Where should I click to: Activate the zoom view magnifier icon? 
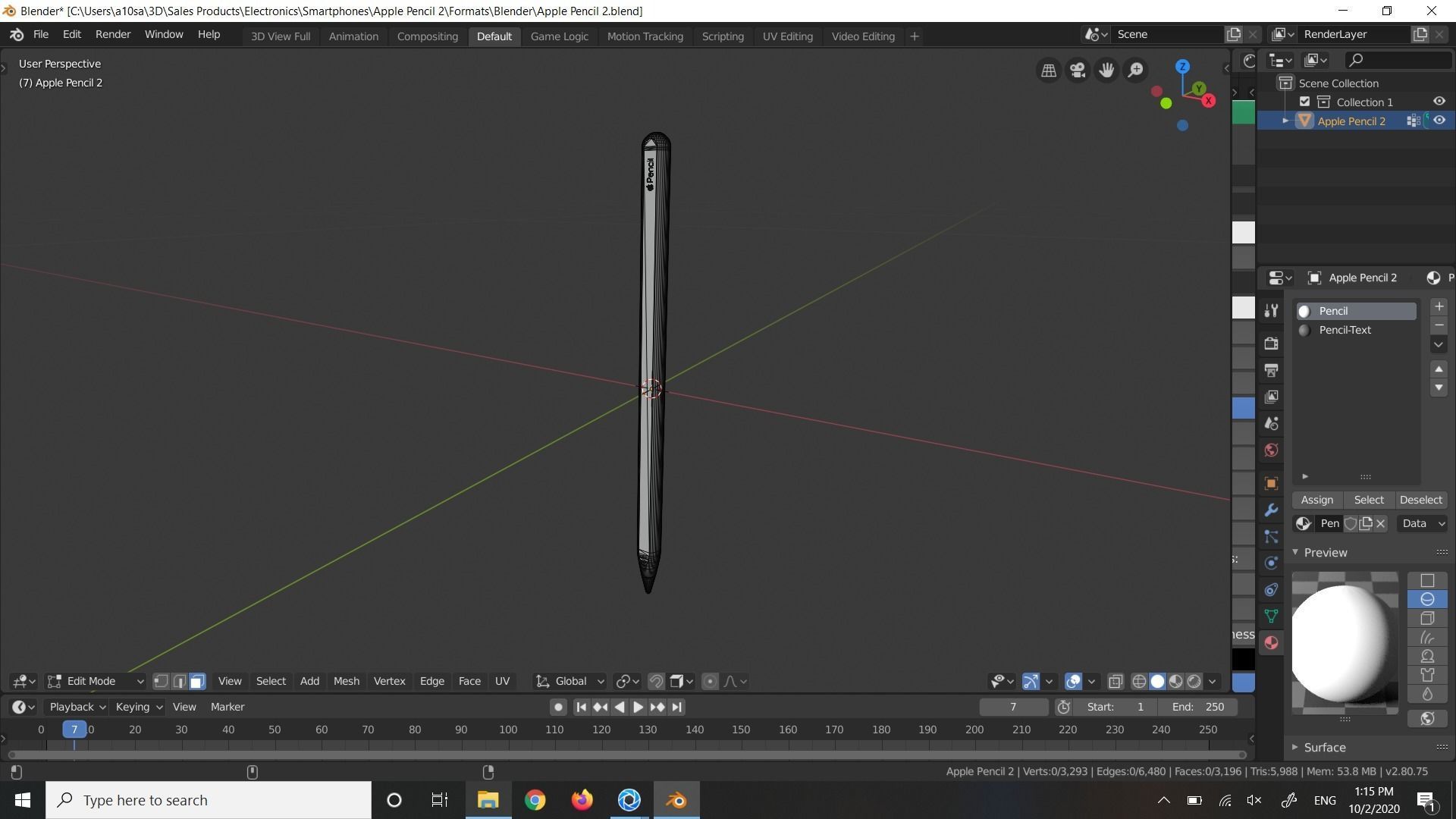[1135, 71]
